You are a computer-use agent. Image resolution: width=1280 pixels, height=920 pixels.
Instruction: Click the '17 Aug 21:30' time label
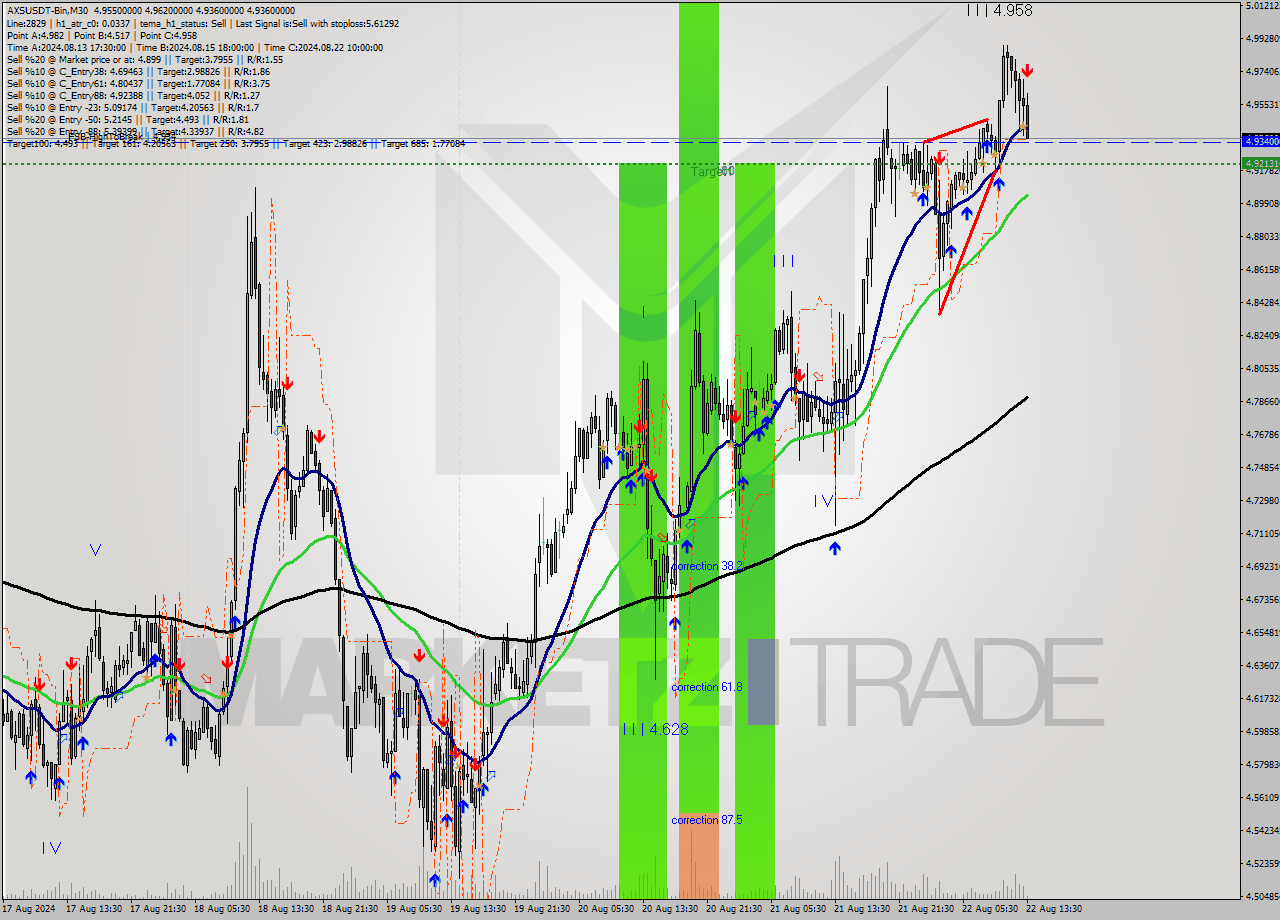pyautogui.click(x=158, y=909)
